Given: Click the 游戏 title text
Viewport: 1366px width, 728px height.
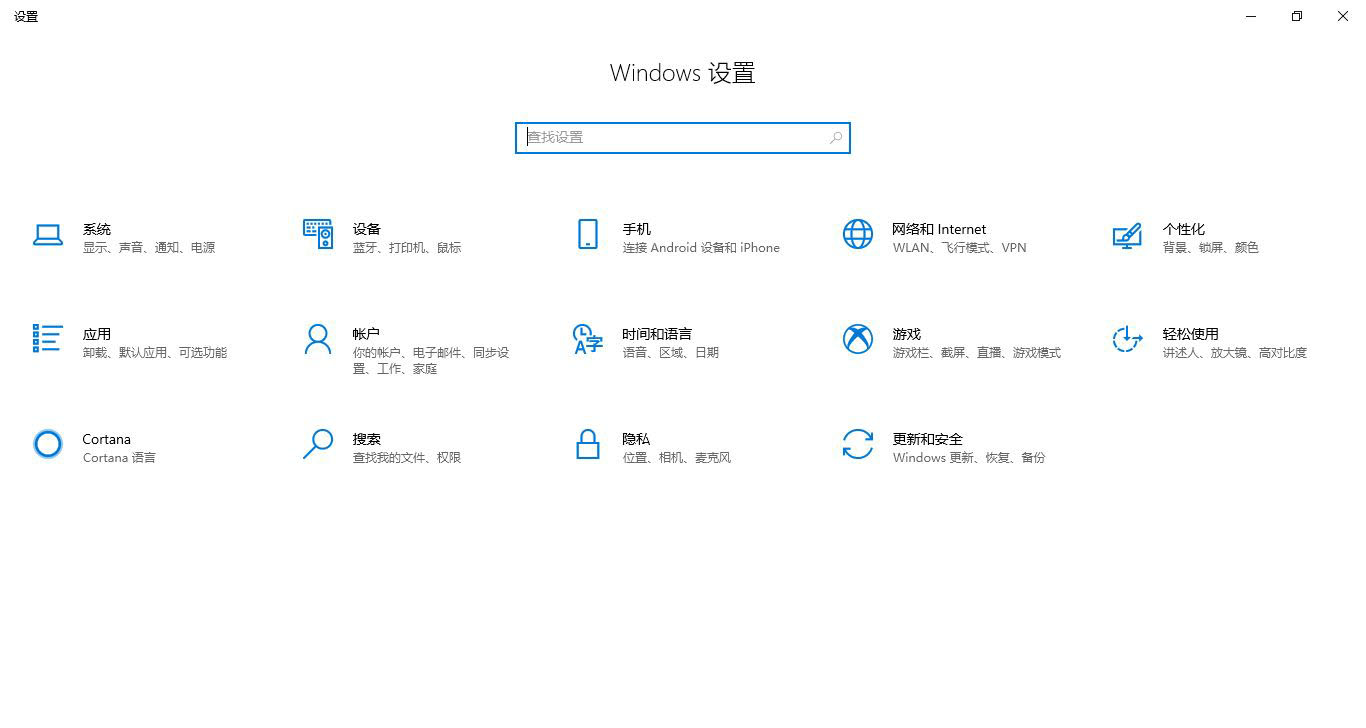Looking at the screenshot, I should [x=907, y=334].
